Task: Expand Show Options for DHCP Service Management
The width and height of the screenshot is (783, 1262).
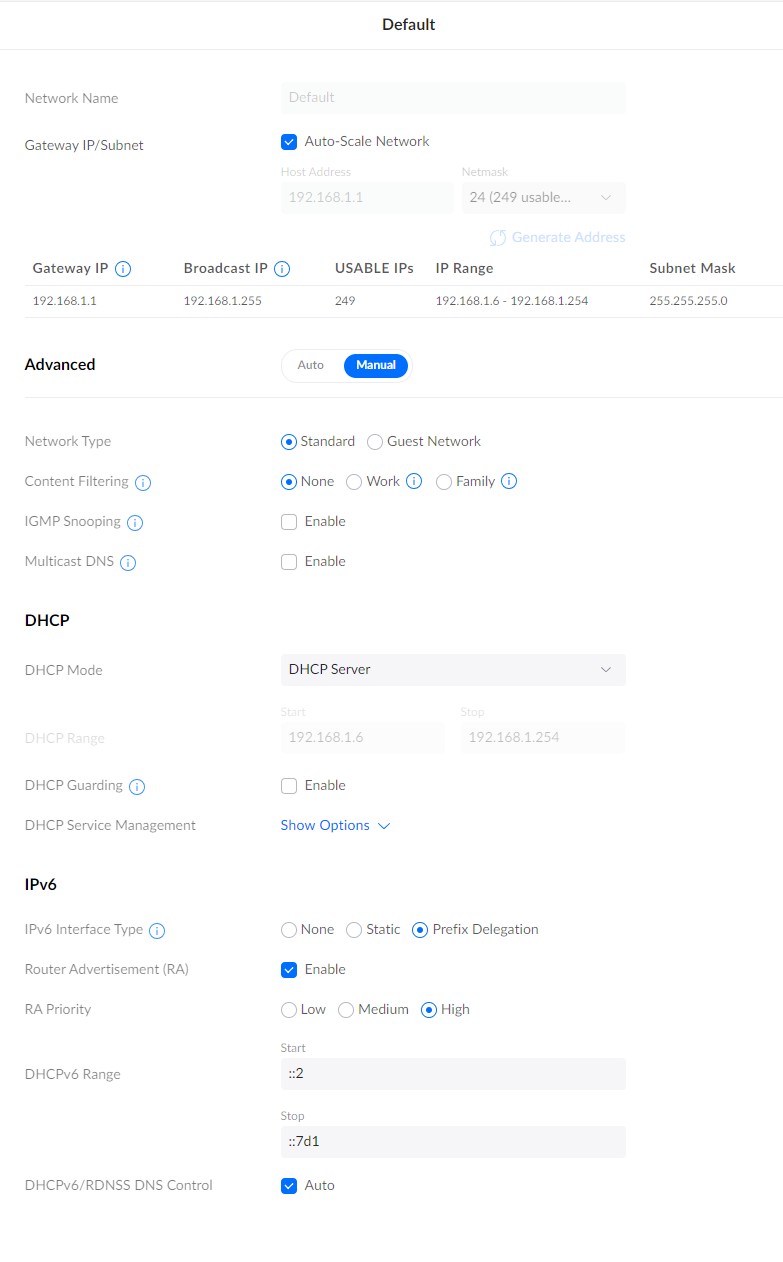Action: [335, 825]
